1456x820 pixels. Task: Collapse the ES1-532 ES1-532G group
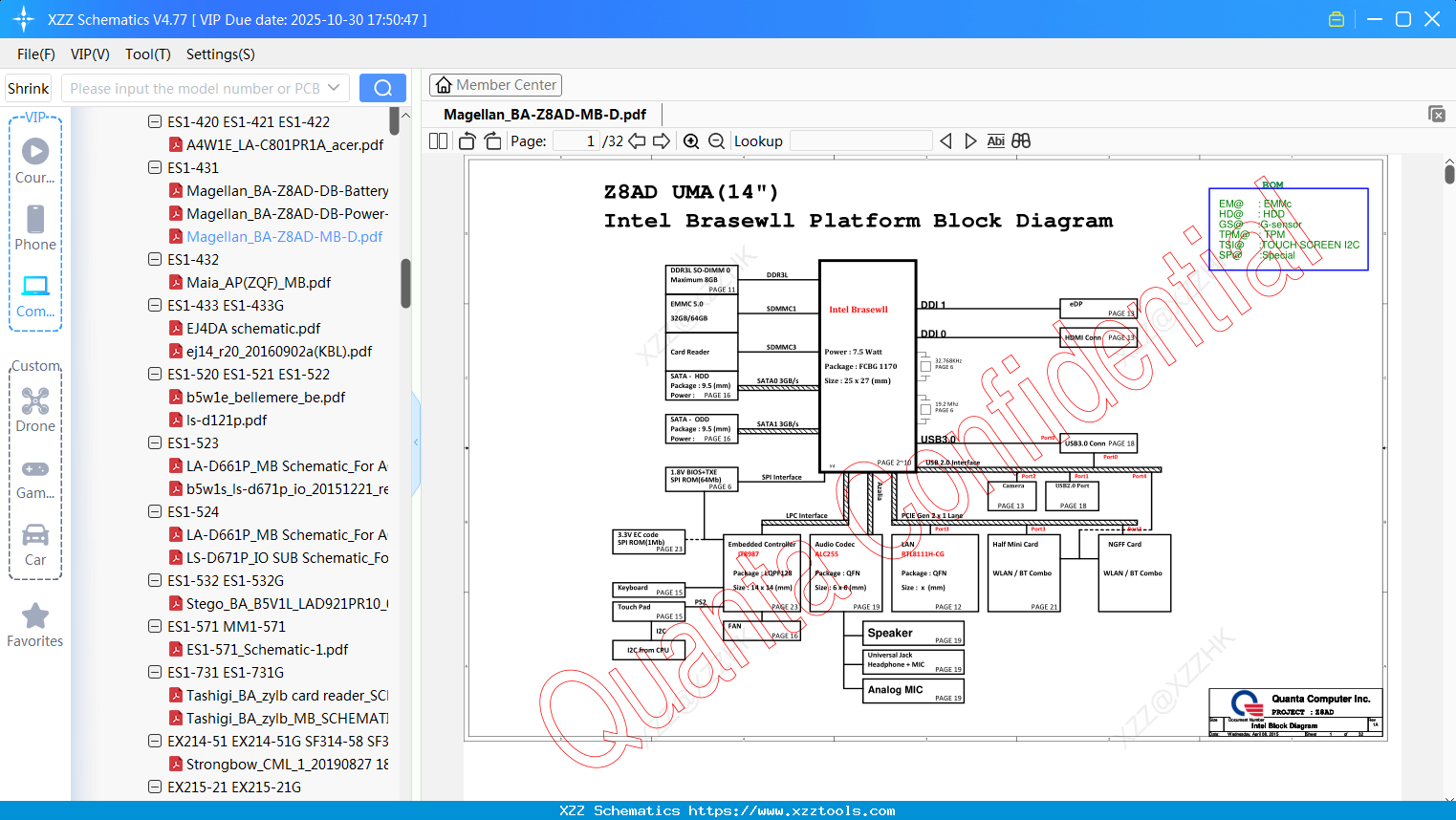click(155, 580)
